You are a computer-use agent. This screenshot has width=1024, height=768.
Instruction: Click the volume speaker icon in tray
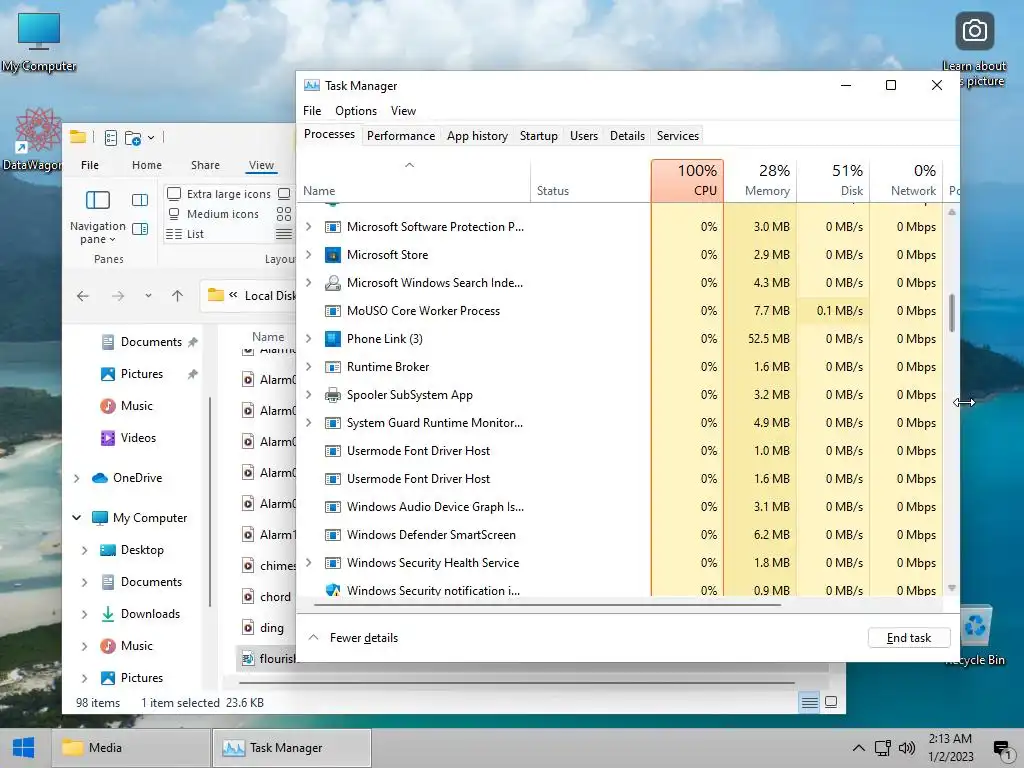pyautogui.click(x=907, y=748)
